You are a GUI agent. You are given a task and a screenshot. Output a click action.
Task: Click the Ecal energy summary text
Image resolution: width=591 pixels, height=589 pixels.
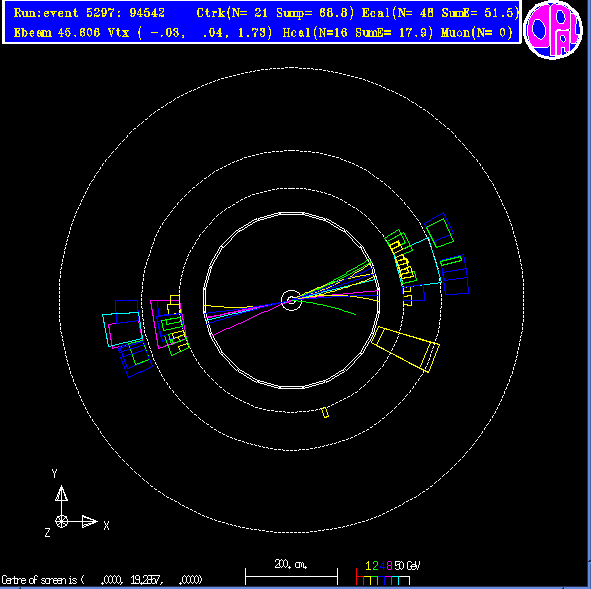point(440,13)
